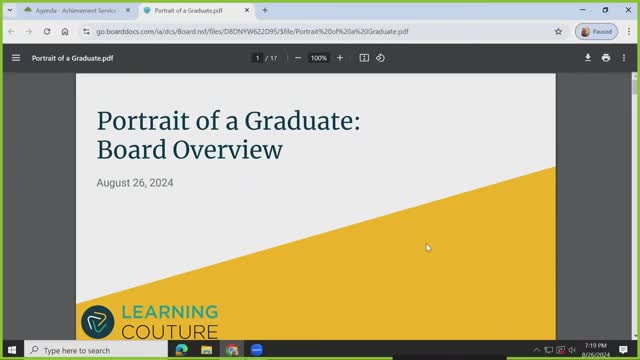This screenshot has width=640, height=360.
Task: Click the PDF vertical scrollbar thumb
Action: [x=634, y=87]
